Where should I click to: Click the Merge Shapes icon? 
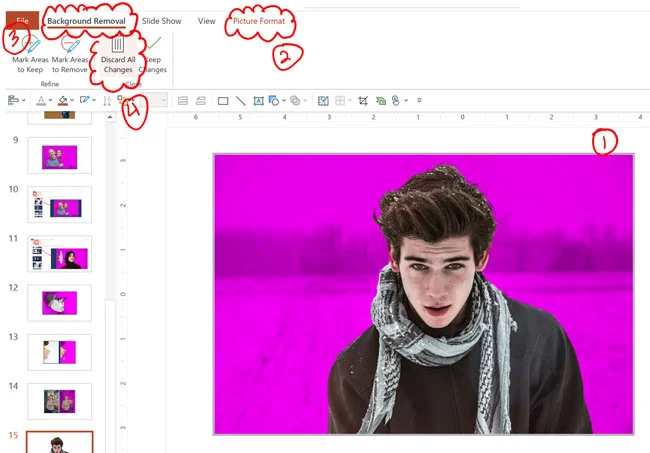tap(295, 101)
